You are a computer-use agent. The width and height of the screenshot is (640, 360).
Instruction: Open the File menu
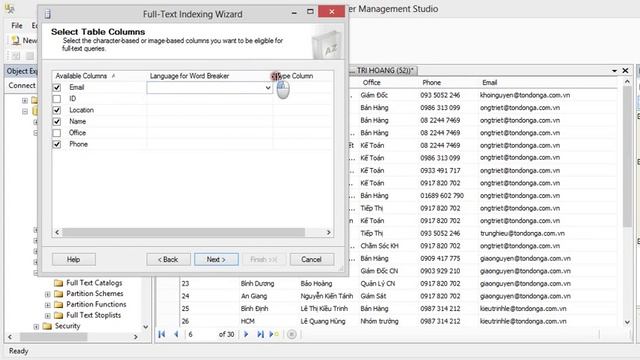[x=17, y=25]
